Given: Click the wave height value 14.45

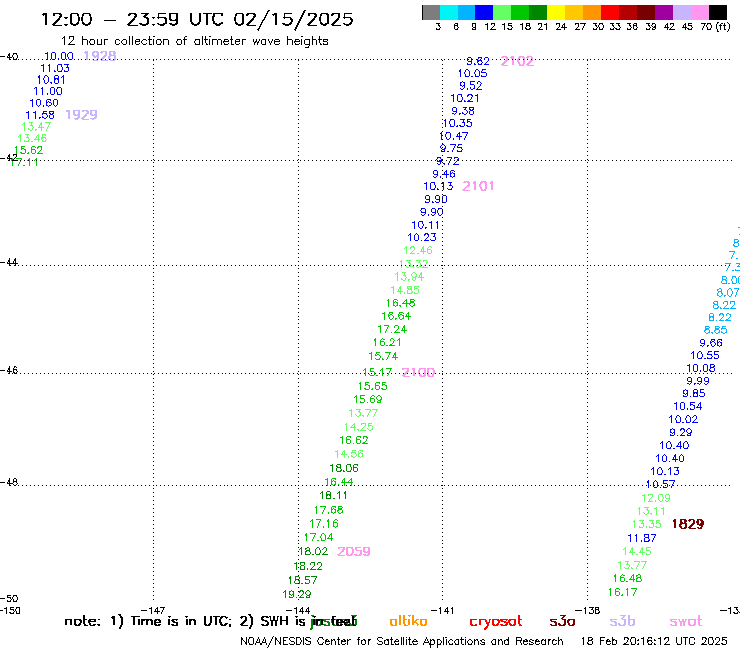Looking at the screenshot, I should tap(637, 551).
